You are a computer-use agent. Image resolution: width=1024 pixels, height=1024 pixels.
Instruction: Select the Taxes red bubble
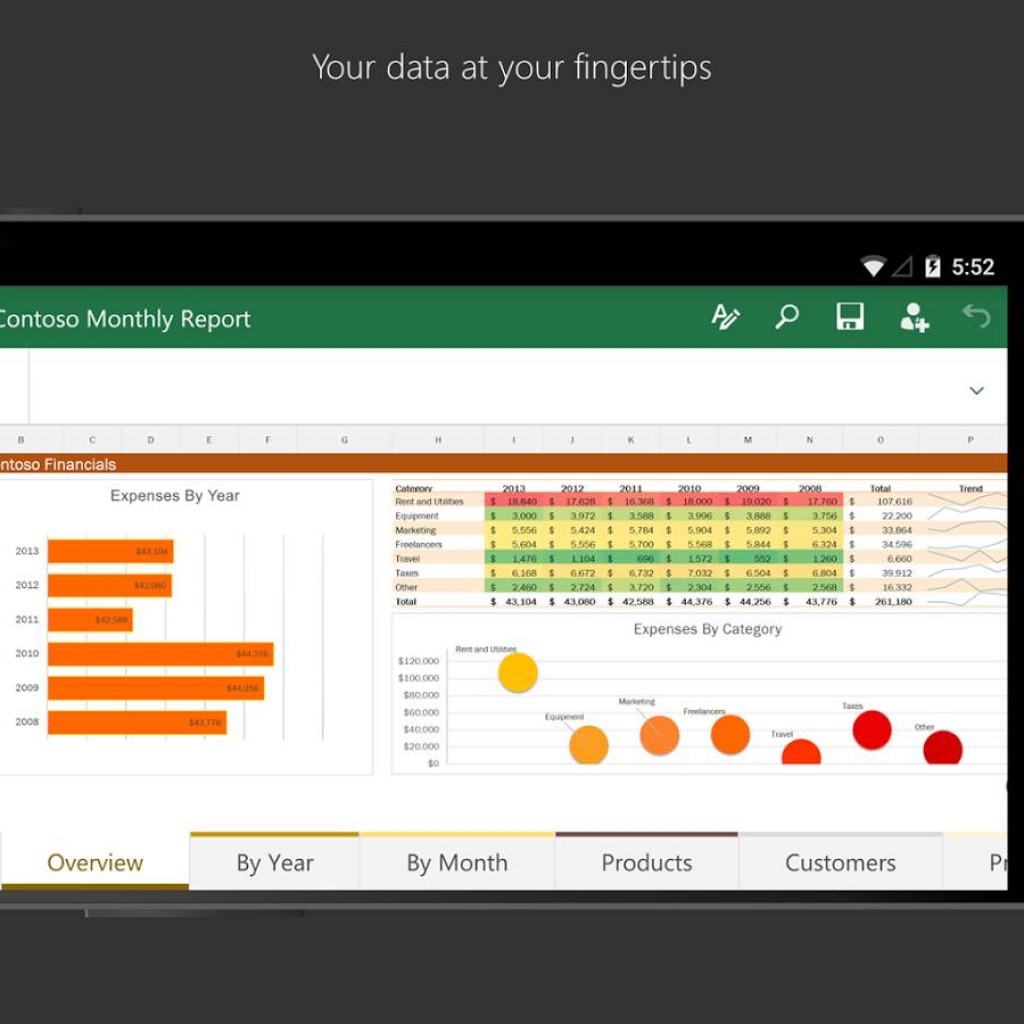872,729
